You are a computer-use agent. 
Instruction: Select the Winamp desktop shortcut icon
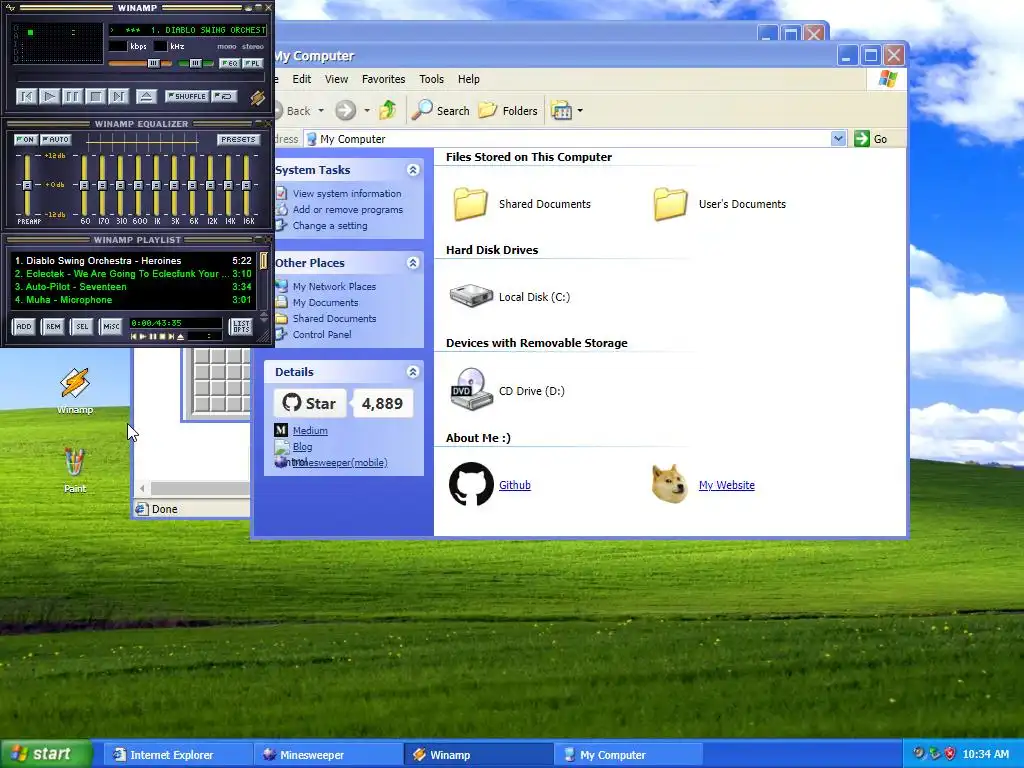click(x=74, y=383)
